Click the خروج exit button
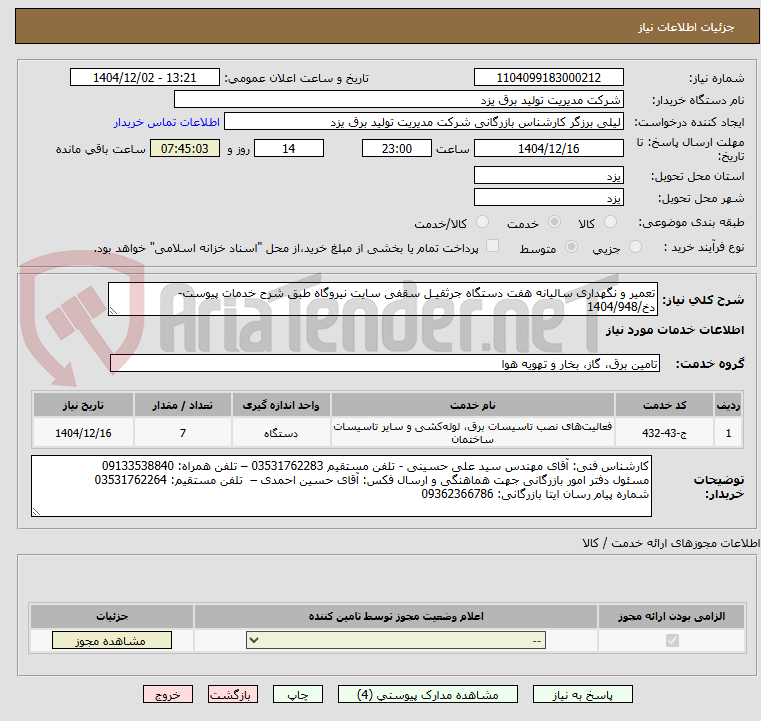This screenshot has width=761, height=721. (x=167, y=694)
